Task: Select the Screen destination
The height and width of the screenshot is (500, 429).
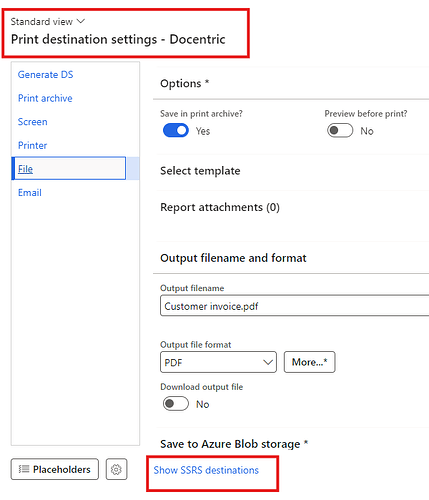Action: pos(33,122)
